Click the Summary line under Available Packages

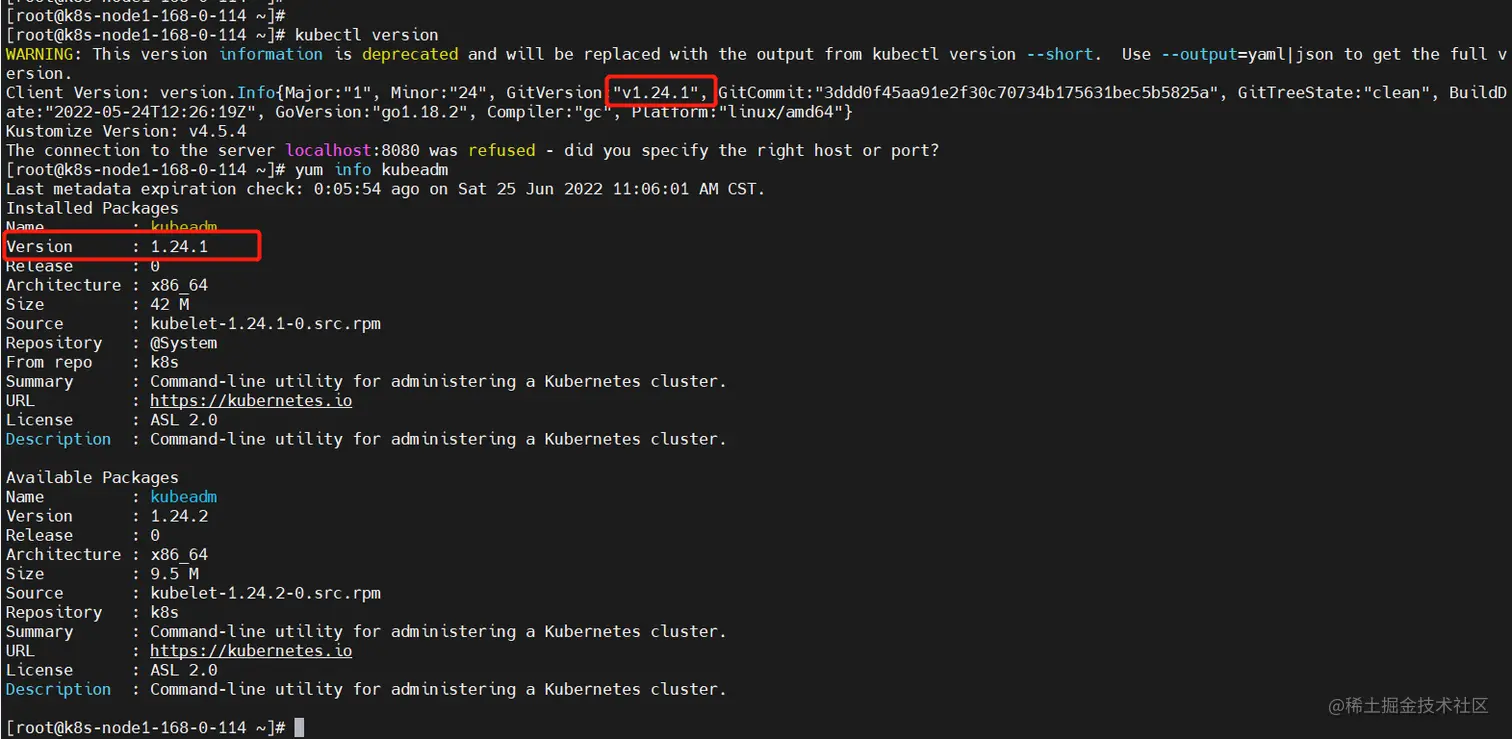[366, 631]
